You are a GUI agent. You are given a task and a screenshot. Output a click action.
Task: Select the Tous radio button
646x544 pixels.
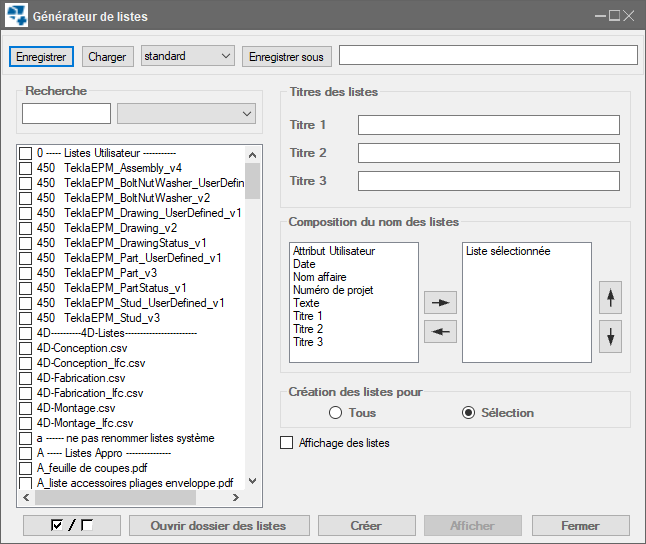point(335,413)
